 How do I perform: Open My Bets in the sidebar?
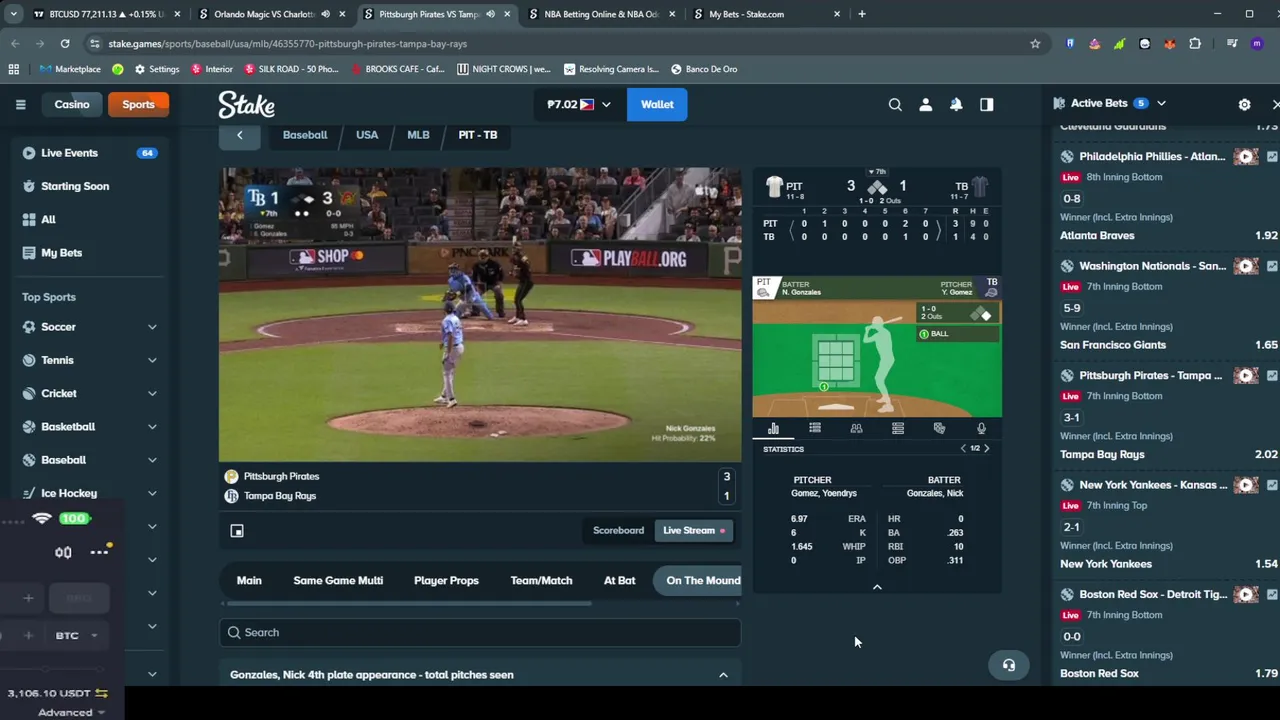tap(61, 253)
